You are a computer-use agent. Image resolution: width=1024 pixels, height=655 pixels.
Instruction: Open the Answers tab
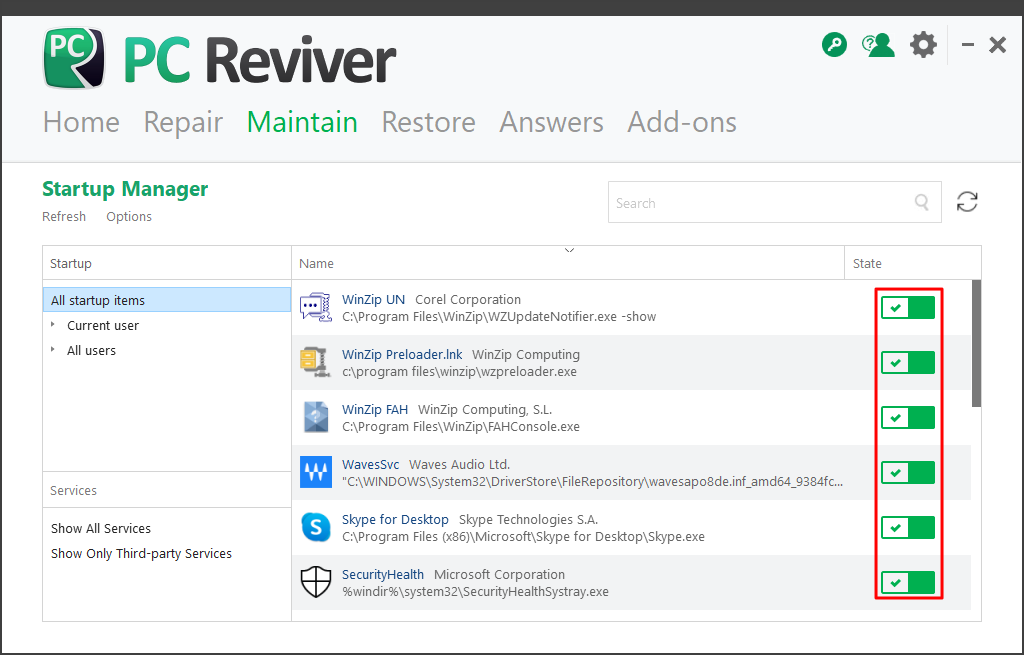click(552, 122)
